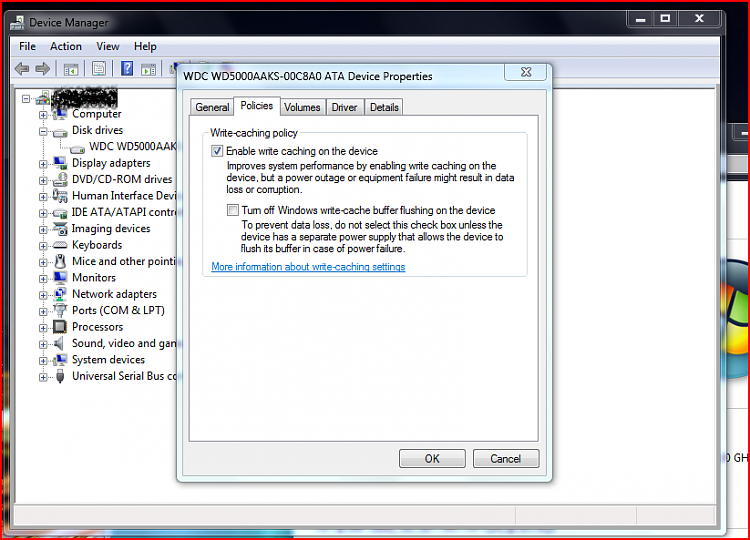Viewport: 750px width, 540px height.
Task: Expand the Processors category
Action: coord(43,328)
